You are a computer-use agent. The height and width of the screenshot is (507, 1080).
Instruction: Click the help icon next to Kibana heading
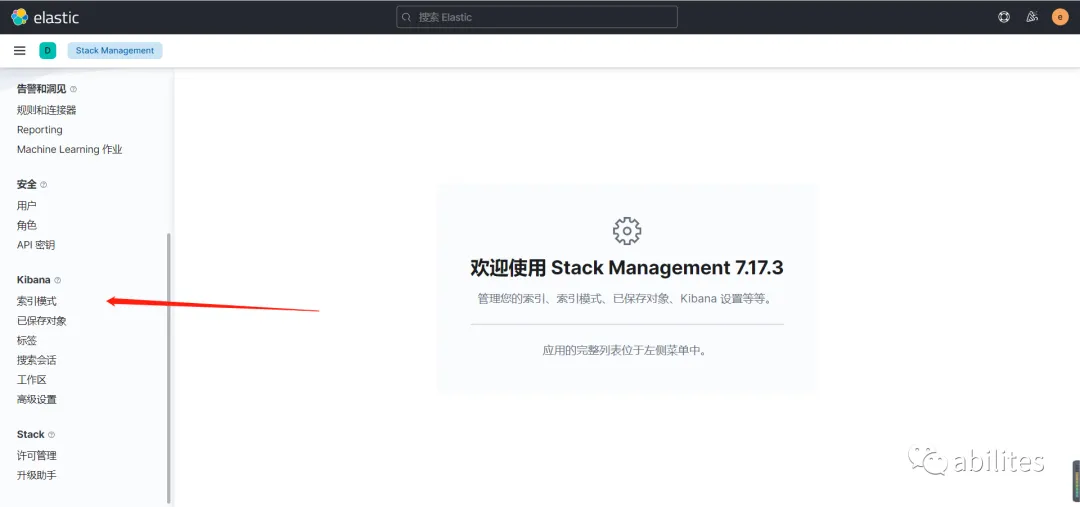pos(58,280)
